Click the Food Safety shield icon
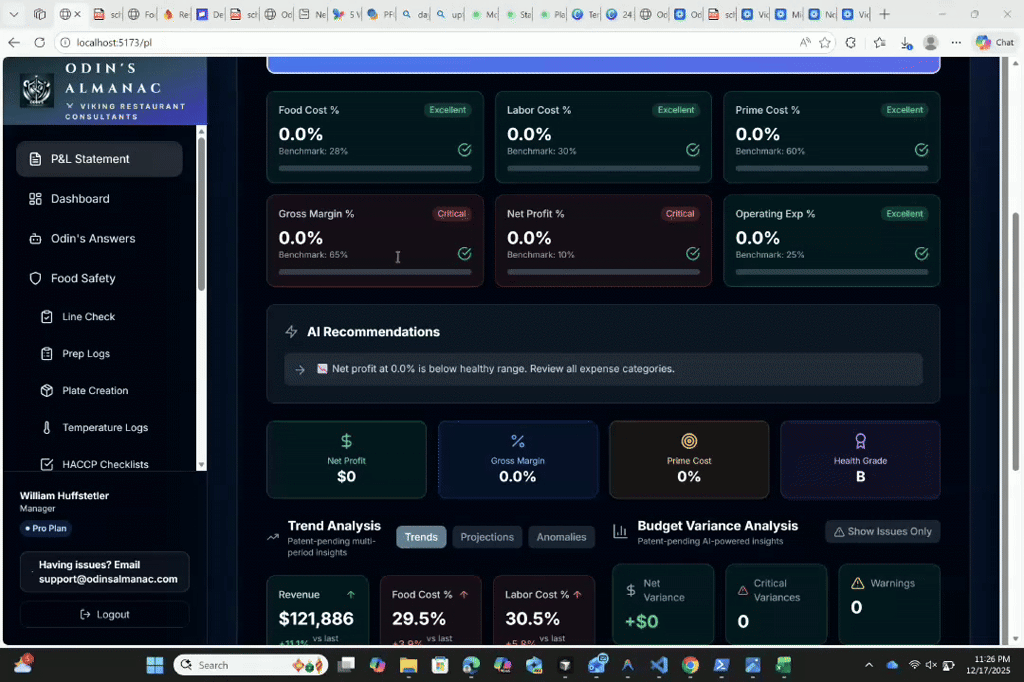The image size is (1024, 682). 35,278
